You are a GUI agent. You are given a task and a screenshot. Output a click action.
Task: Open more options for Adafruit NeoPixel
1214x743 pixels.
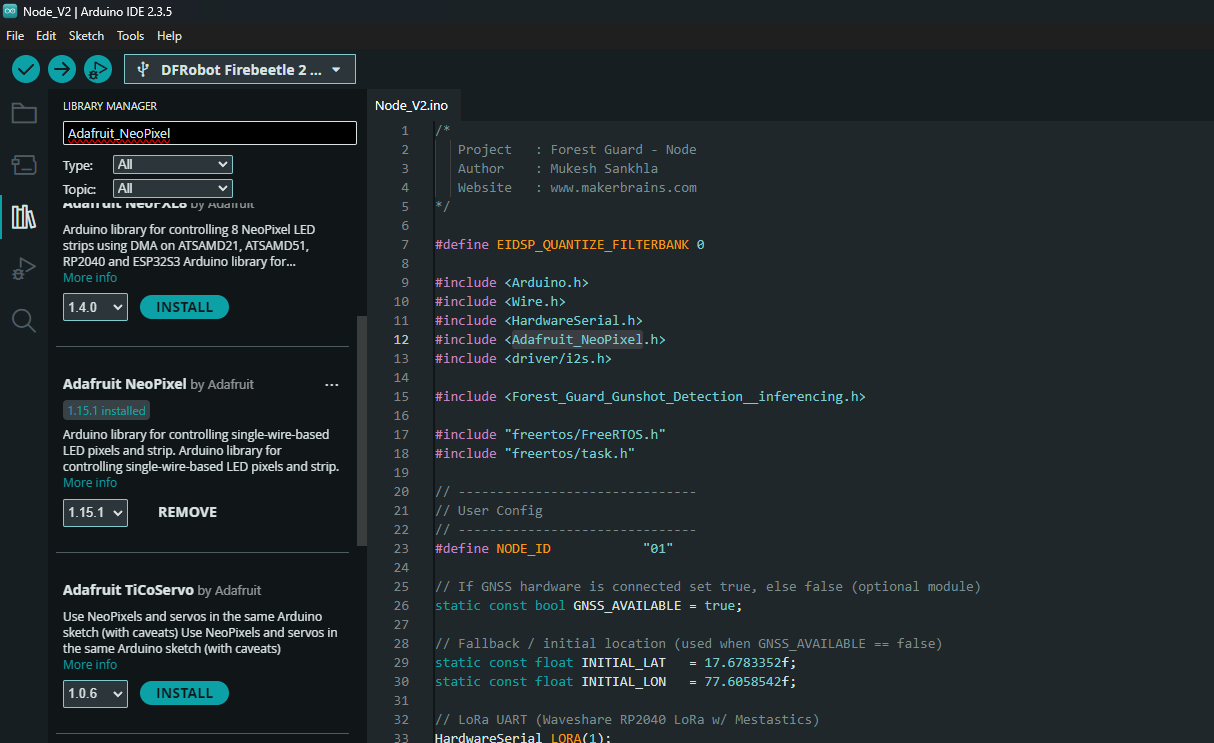[332, 385]
